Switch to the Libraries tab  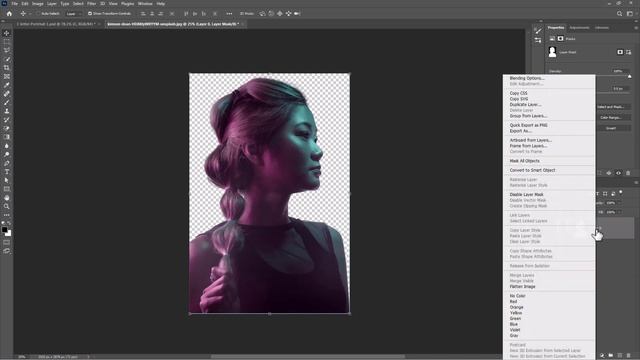click(602, 28)
